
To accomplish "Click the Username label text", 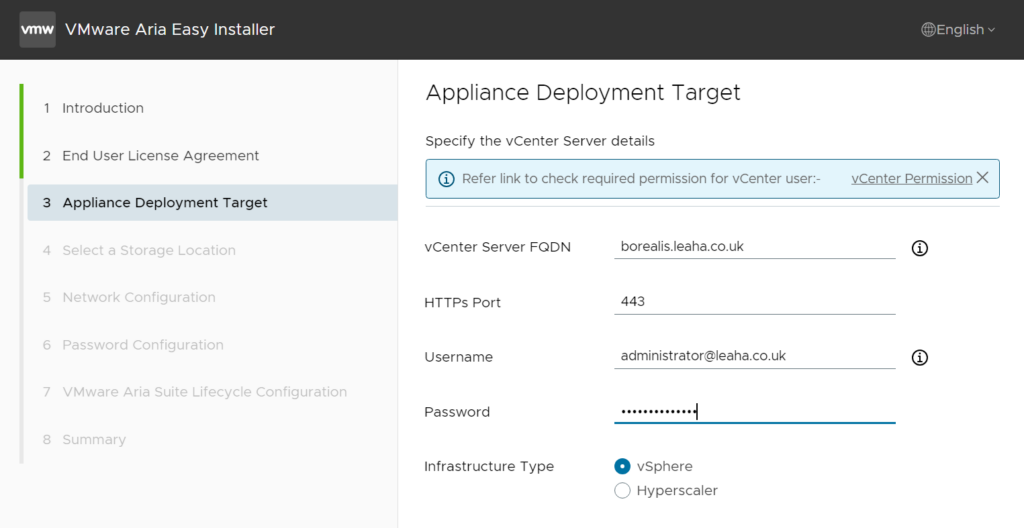I will tap(458, 357).
